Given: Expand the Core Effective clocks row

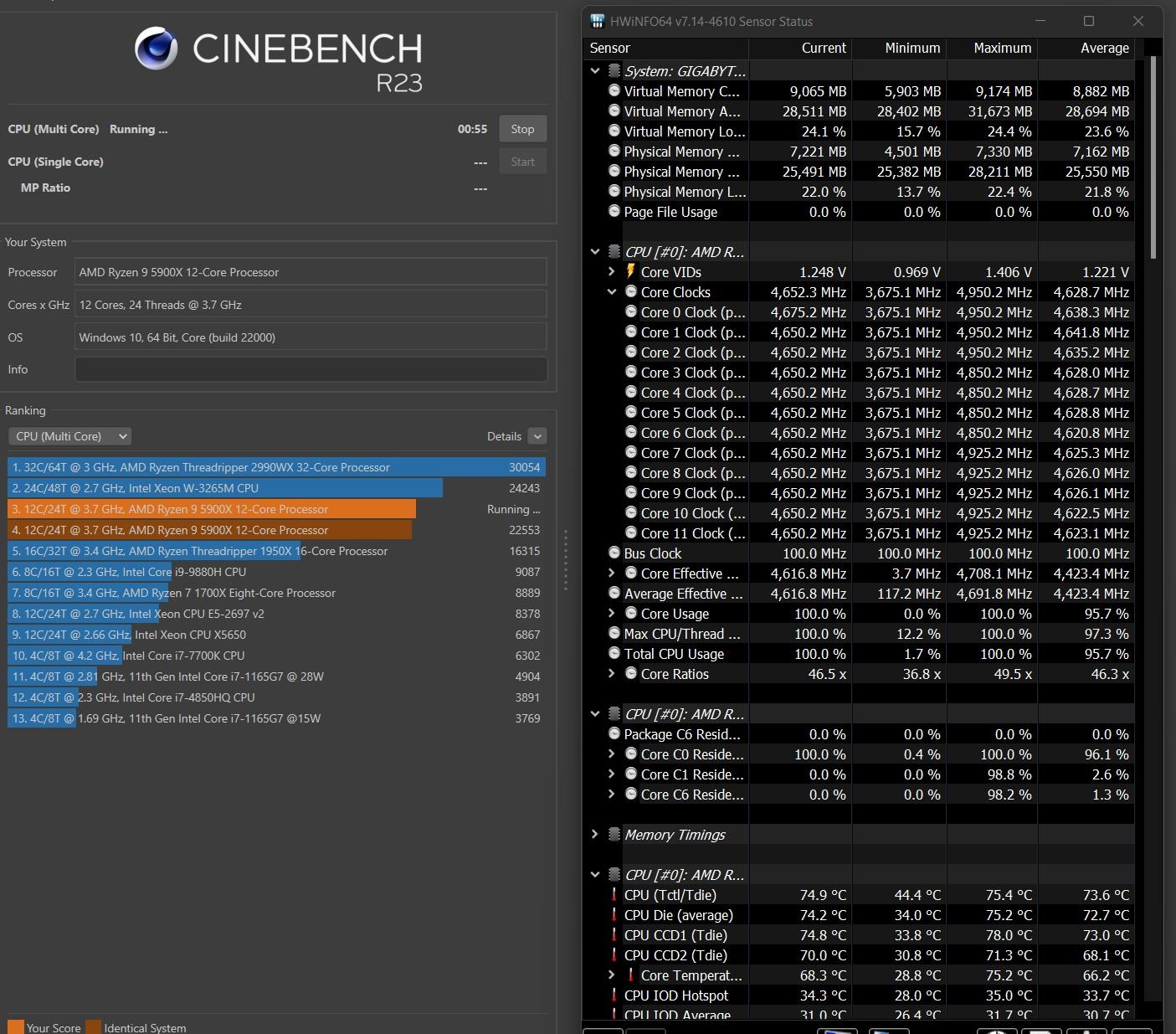Looking at the screenshot, I should point(611,573).
